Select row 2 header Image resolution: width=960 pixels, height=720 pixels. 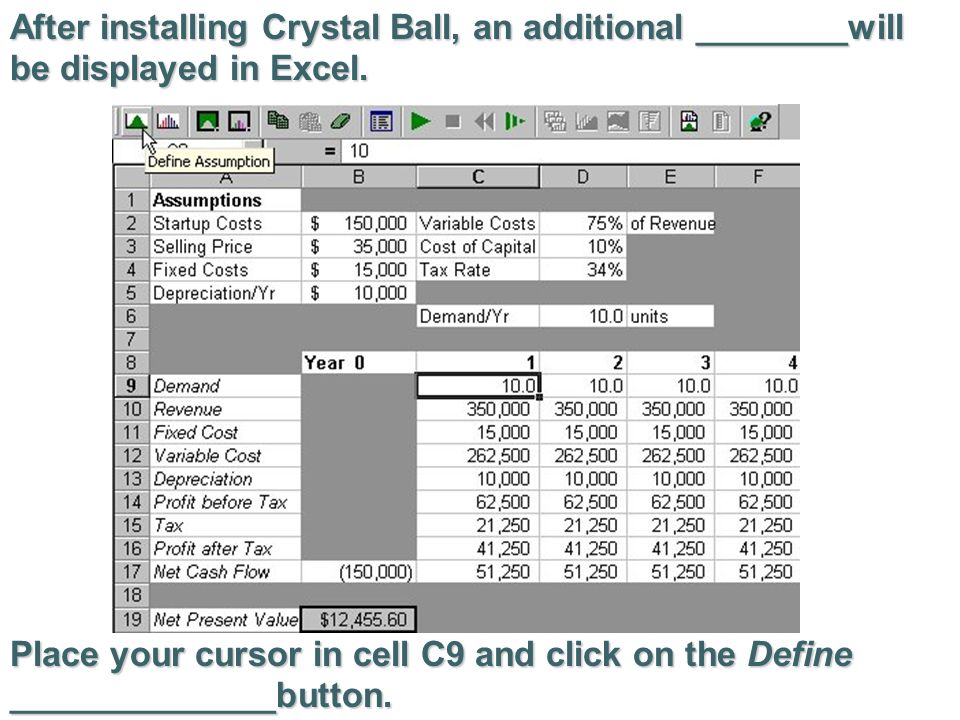(132, 223)
